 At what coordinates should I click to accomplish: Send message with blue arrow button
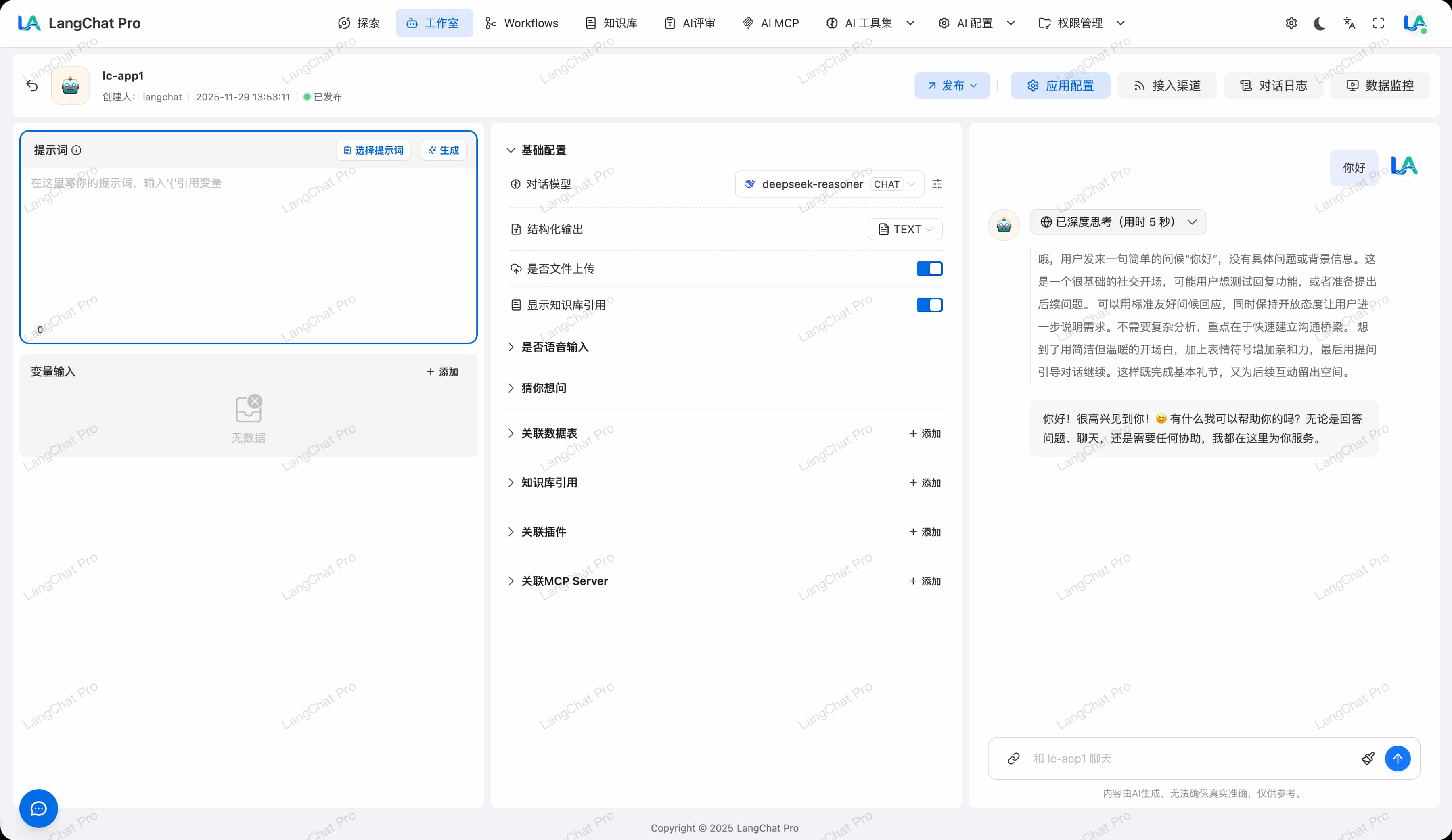click(x=1397, y=759)
